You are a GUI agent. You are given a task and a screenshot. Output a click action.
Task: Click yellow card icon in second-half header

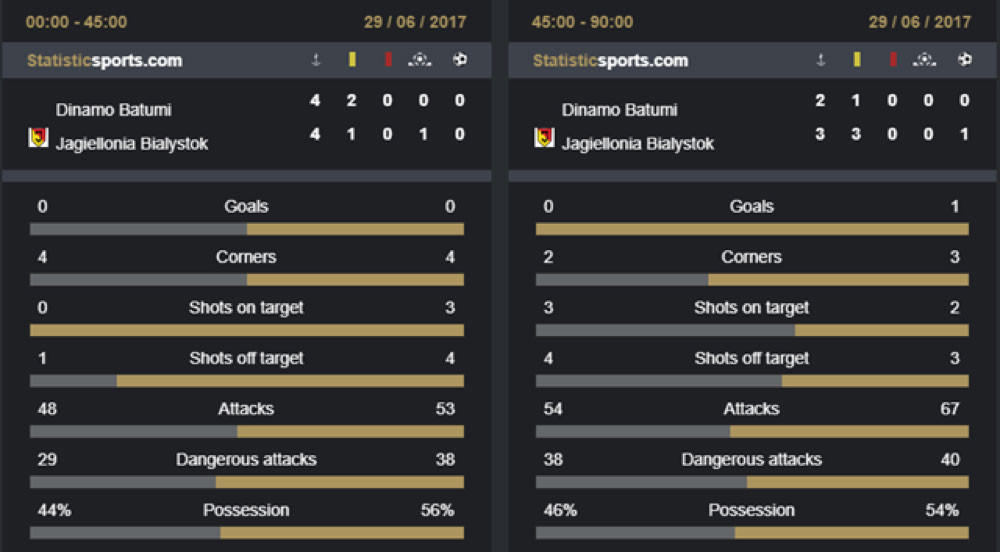click(x=857, y=59)
